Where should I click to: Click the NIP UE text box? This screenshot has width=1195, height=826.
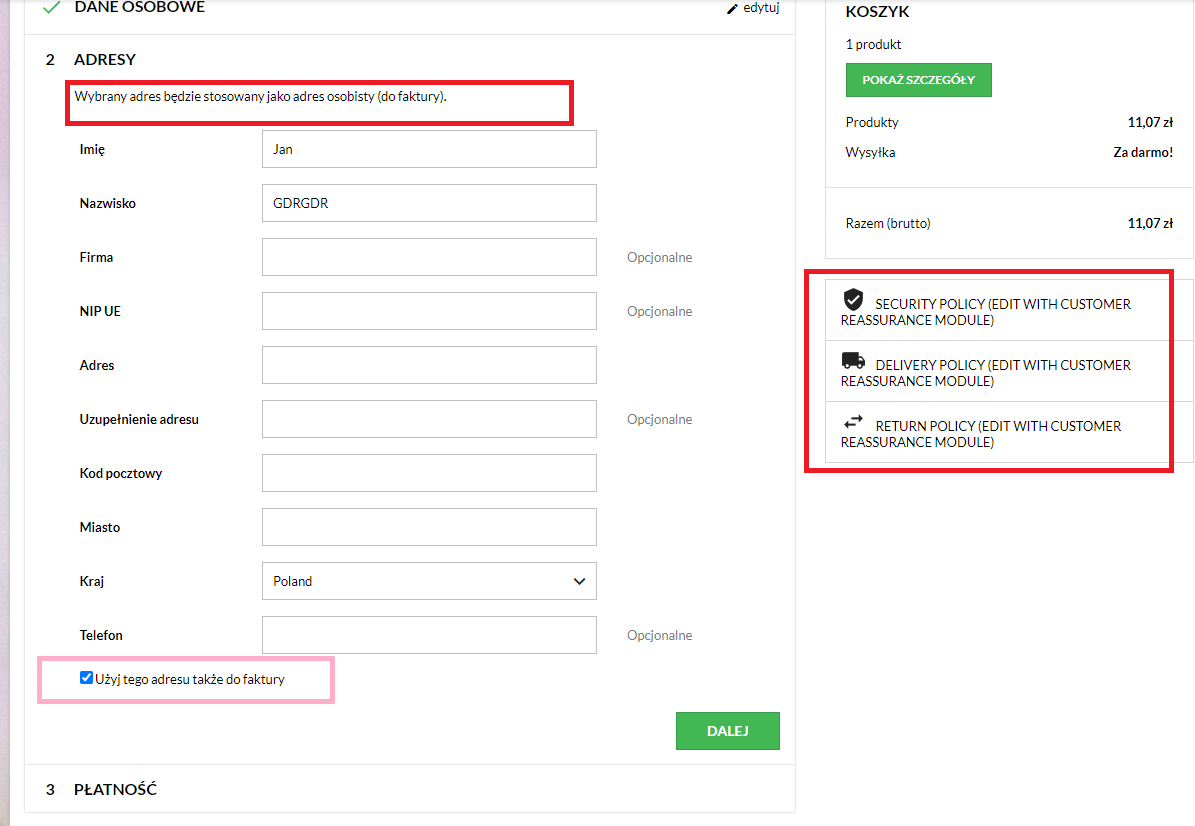click(429, 311)
